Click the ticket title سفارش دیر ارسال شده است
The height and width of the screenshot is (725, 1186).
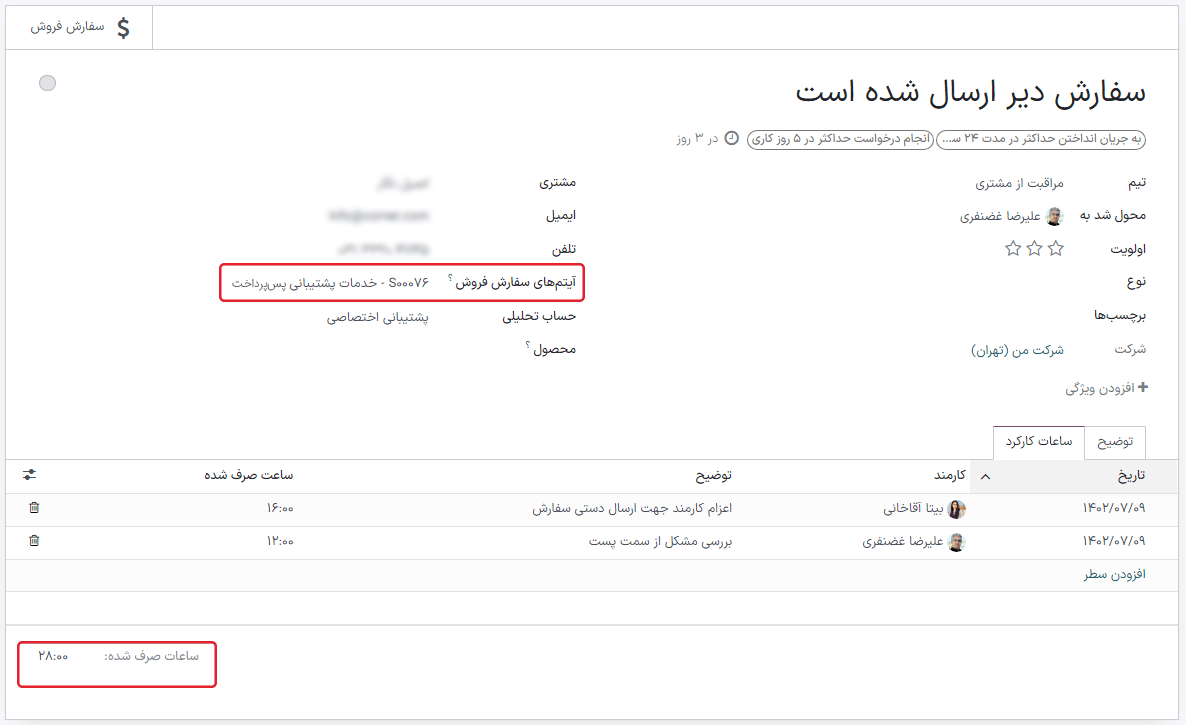(970, 92)
